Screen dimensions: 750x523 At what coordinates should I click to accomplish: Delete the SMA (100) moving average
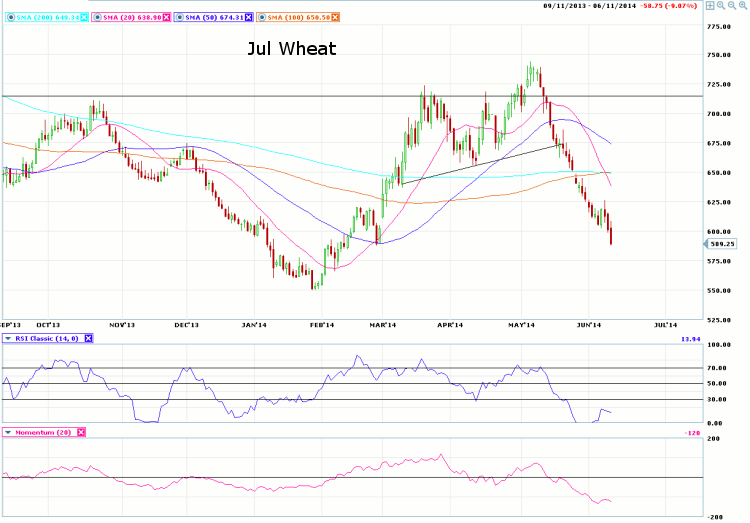[335, 17]
